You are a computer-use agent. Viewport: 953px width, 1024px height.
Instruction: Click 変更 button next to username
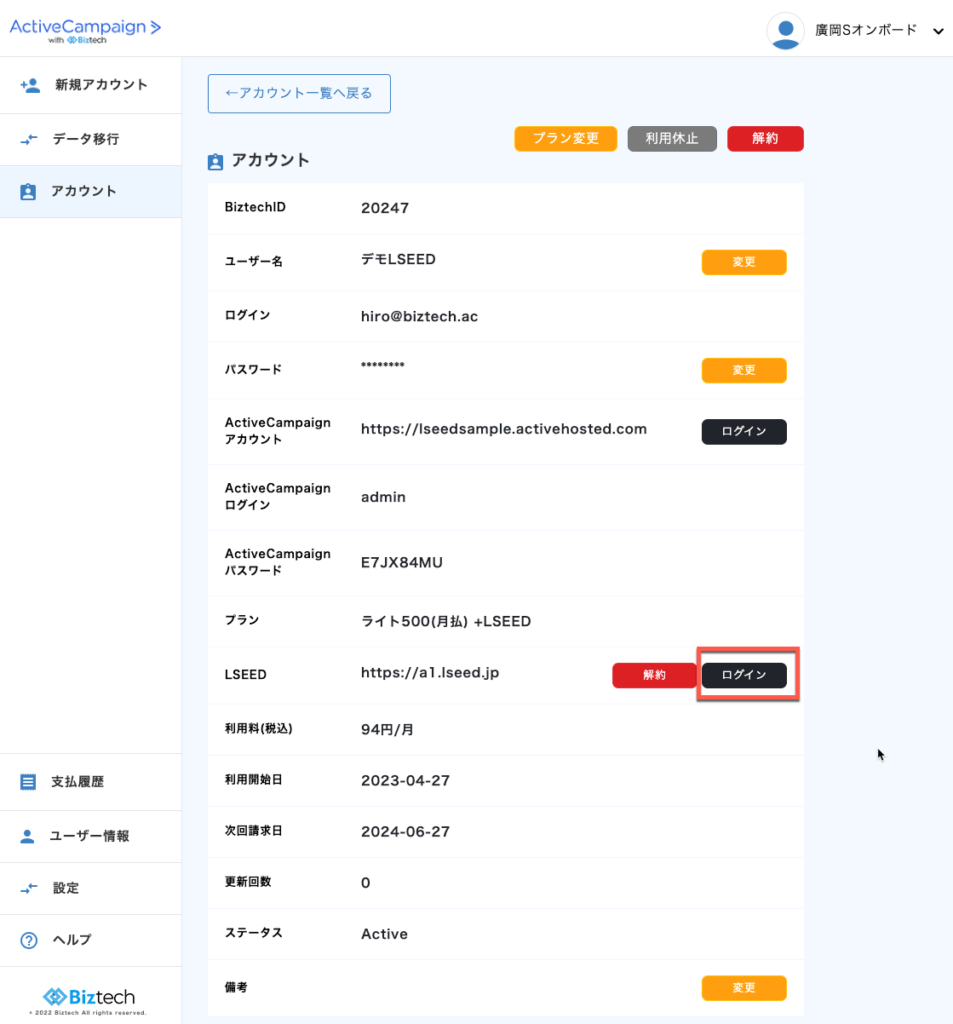(x=744, y=262)
